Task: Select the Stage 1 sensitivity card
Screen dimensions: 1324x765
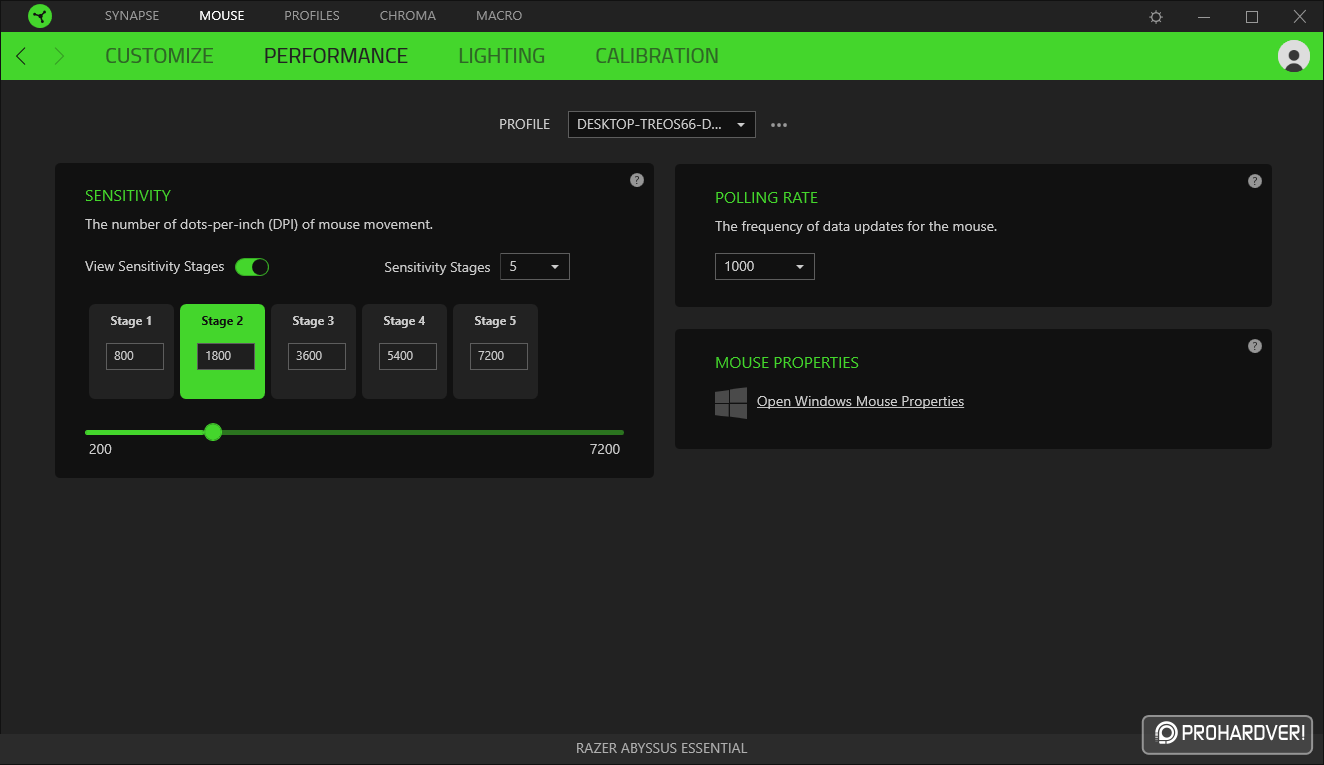Action: (131, 352)
